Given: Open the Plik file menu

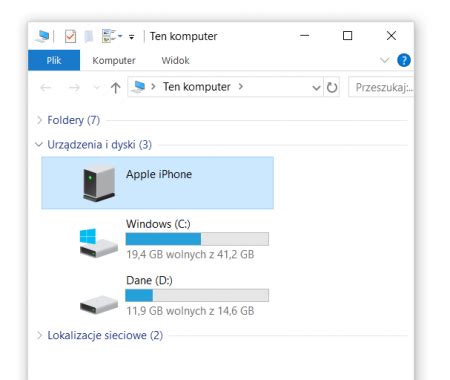Looking at the screenshot, I should pyautogui.click(x=54, y=60).
